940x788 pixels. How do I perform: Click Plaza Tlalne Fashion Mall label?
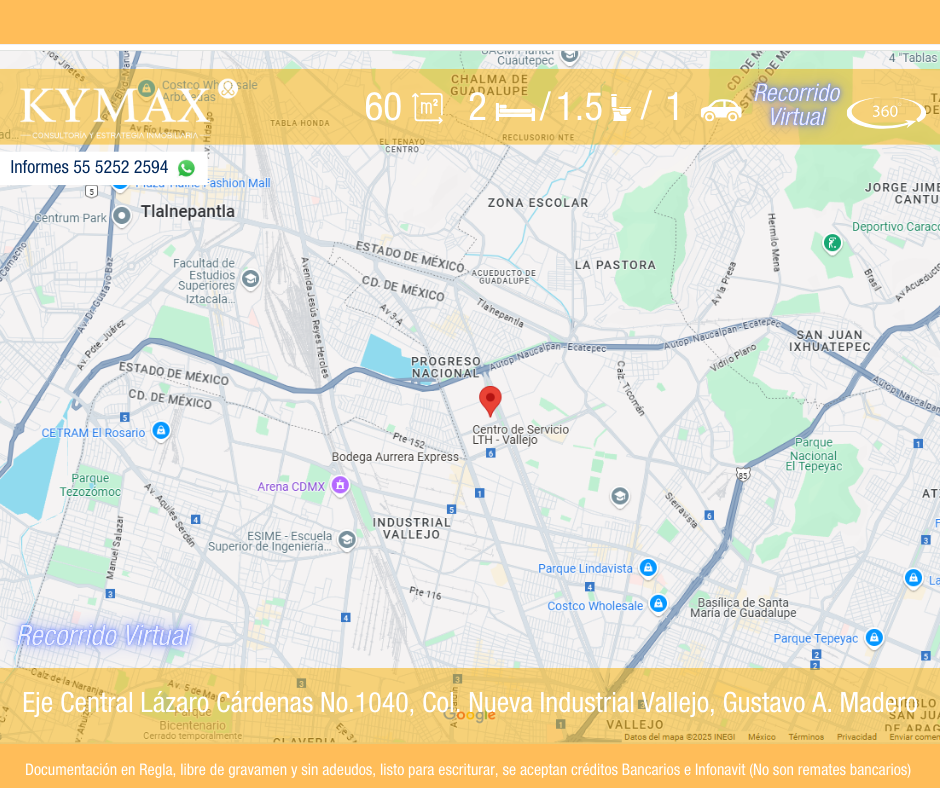[203, 183]
